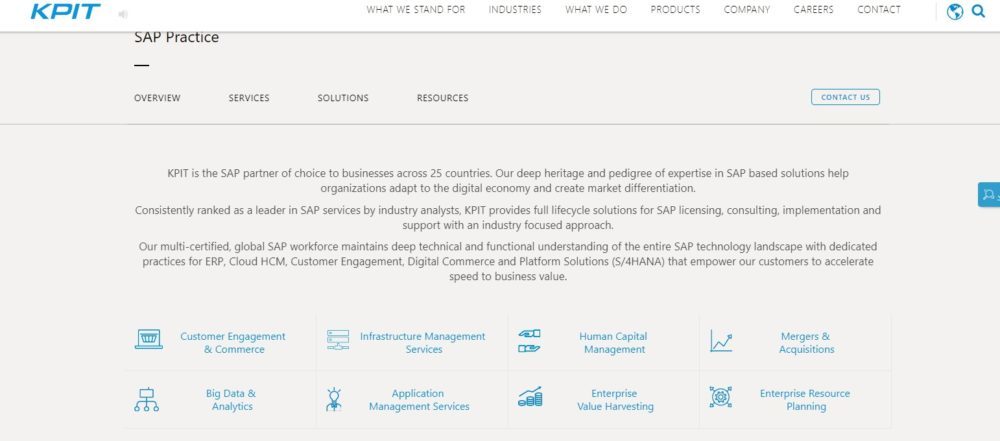Select the Resources tab
This screenshot has width=1000, height=441.
(x=442, y=98)
